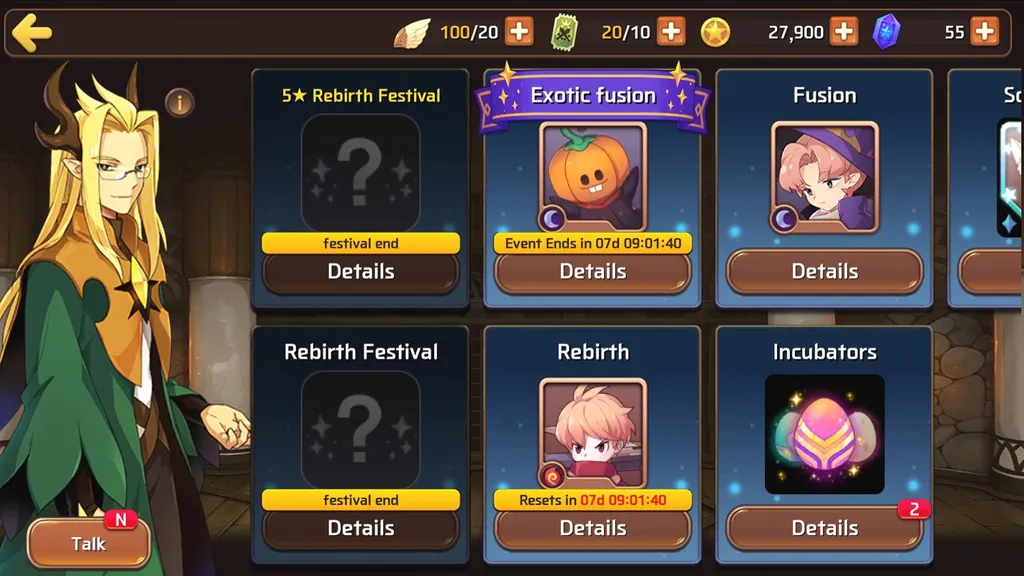The height and width of the screenshot is (576, 1024).
Task: Open the info icon near the character
Action: click(180, 103)
